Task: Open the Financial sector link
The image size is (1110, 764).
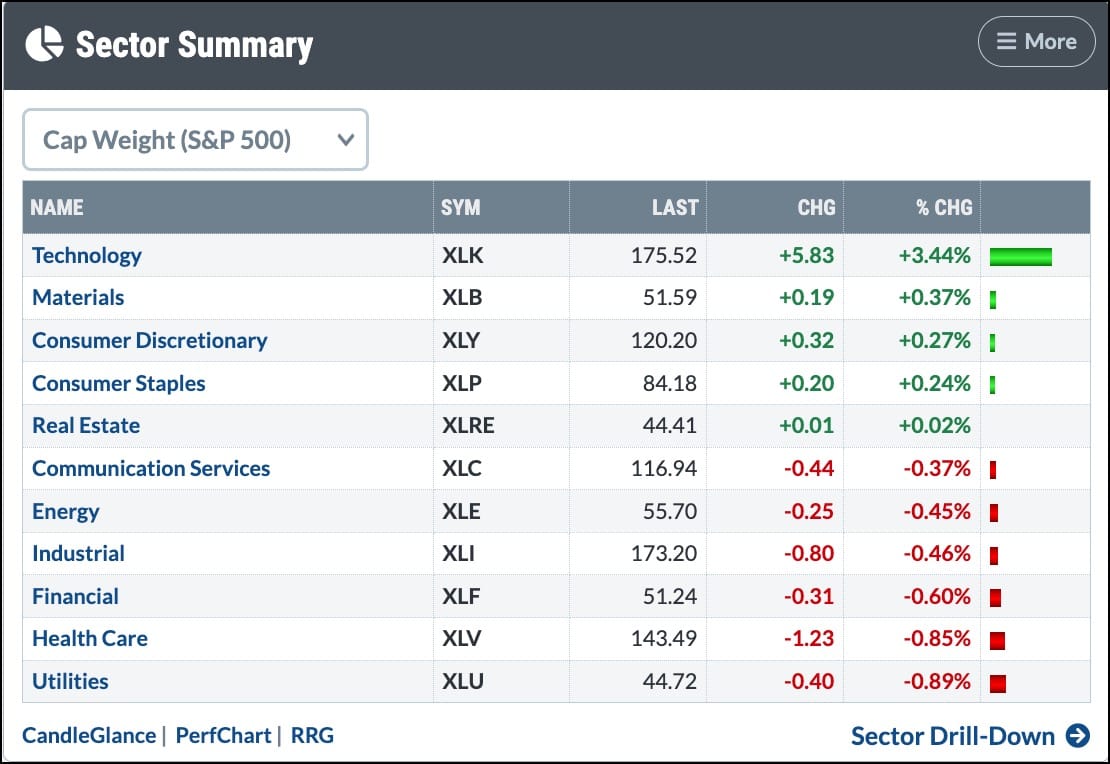Action: [75, 596]
